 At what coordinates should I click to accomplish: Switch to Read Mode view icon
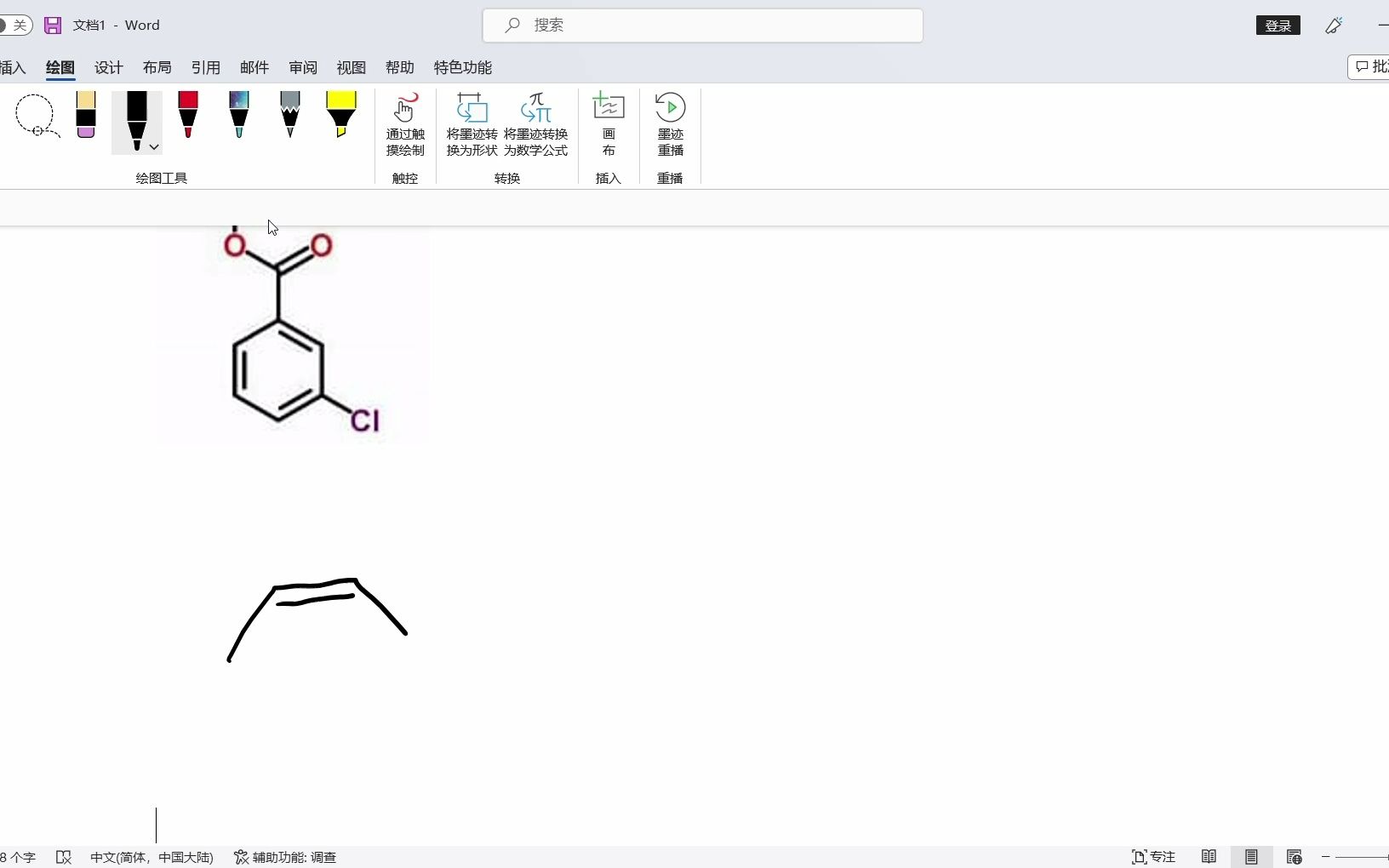point(1209,857)
